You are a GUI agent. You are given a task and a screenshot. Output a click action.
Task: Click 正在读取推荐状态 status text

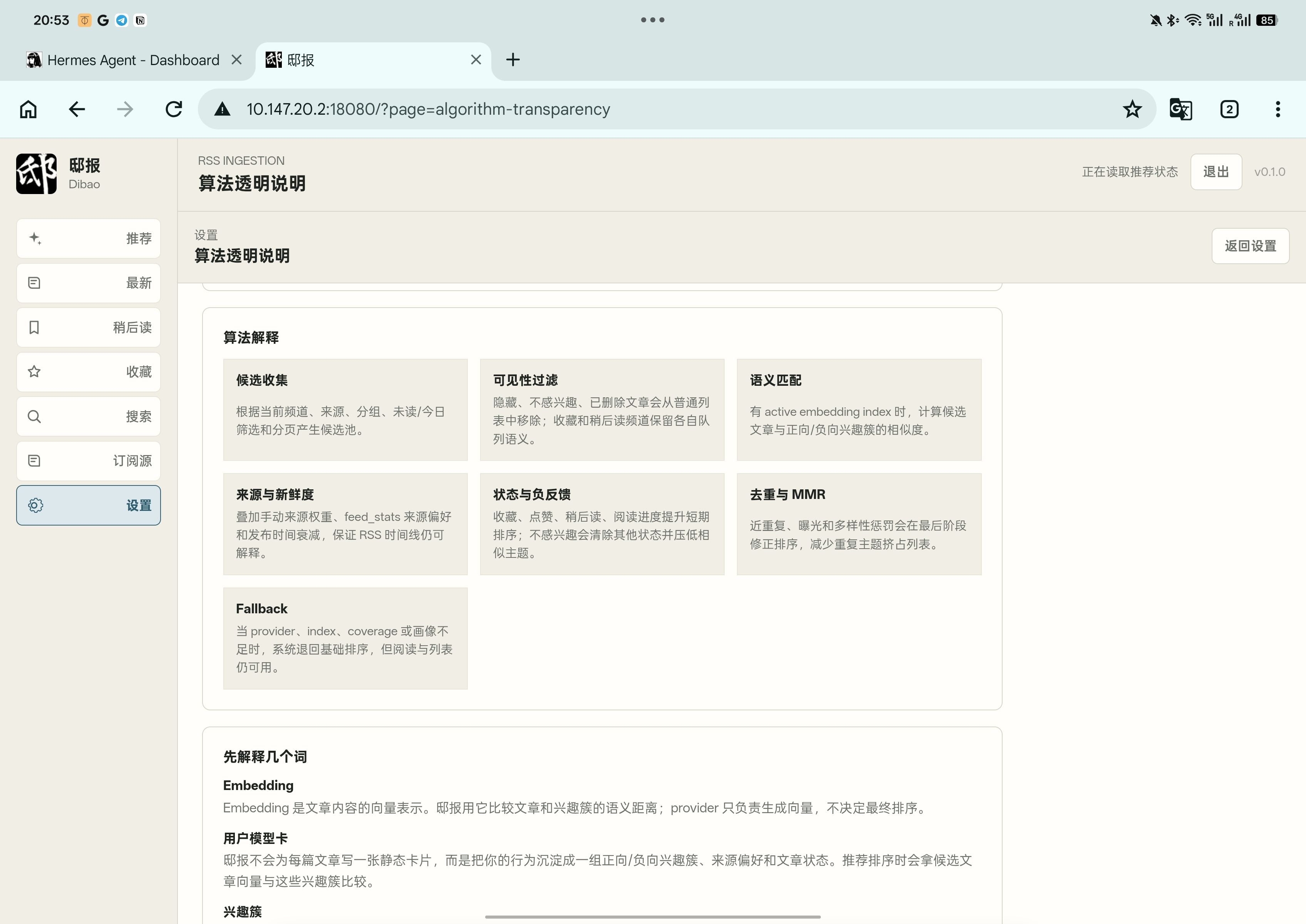click(x=1130, y=172)
